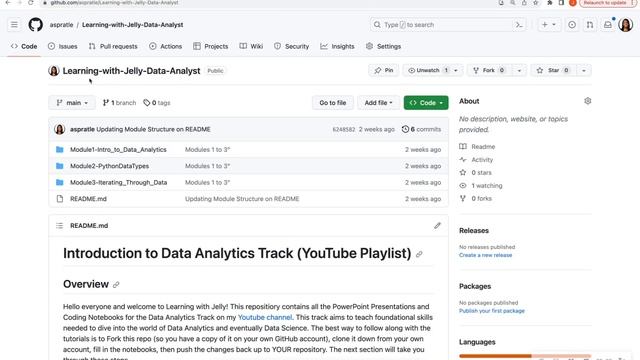
Task: Click Publish your first package link
Action: (x=491, y=311)
